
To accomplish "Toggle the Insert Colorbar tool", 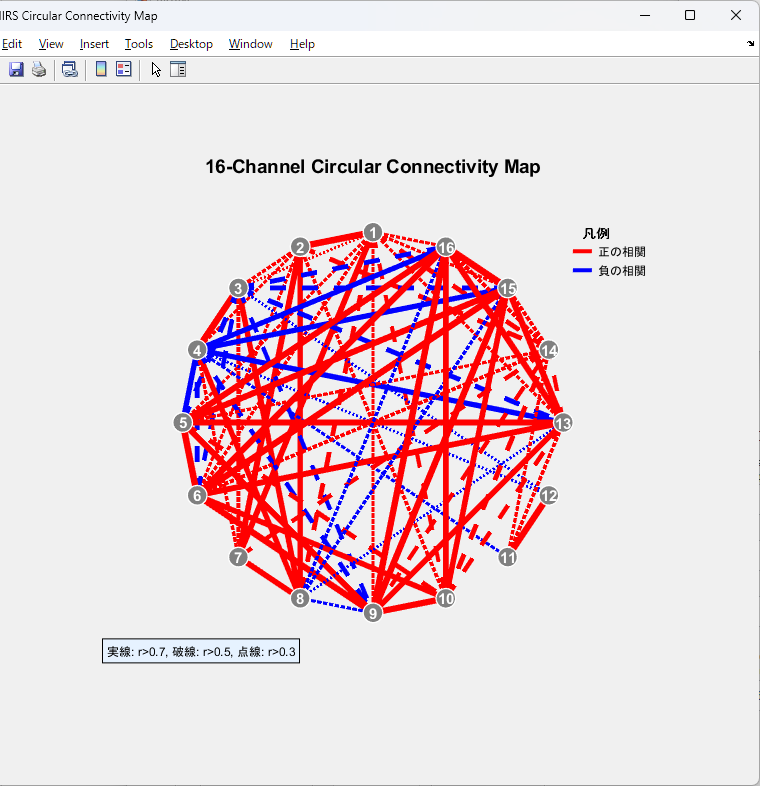I will click(101, 69).
